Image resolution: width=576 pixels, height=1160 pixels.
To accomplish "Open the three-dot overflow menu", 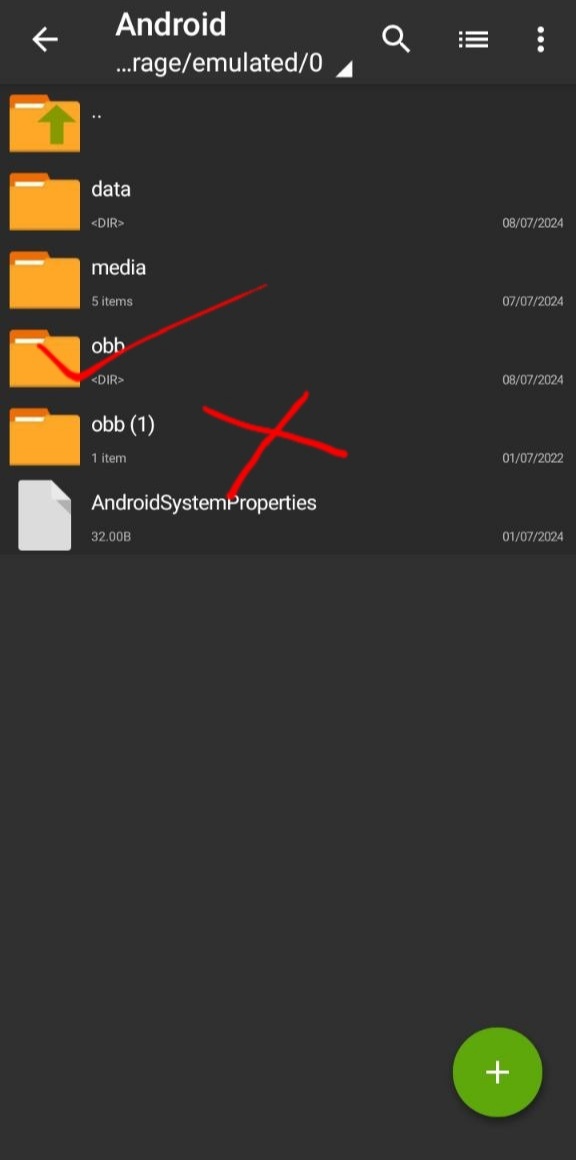I will (541, 39).
